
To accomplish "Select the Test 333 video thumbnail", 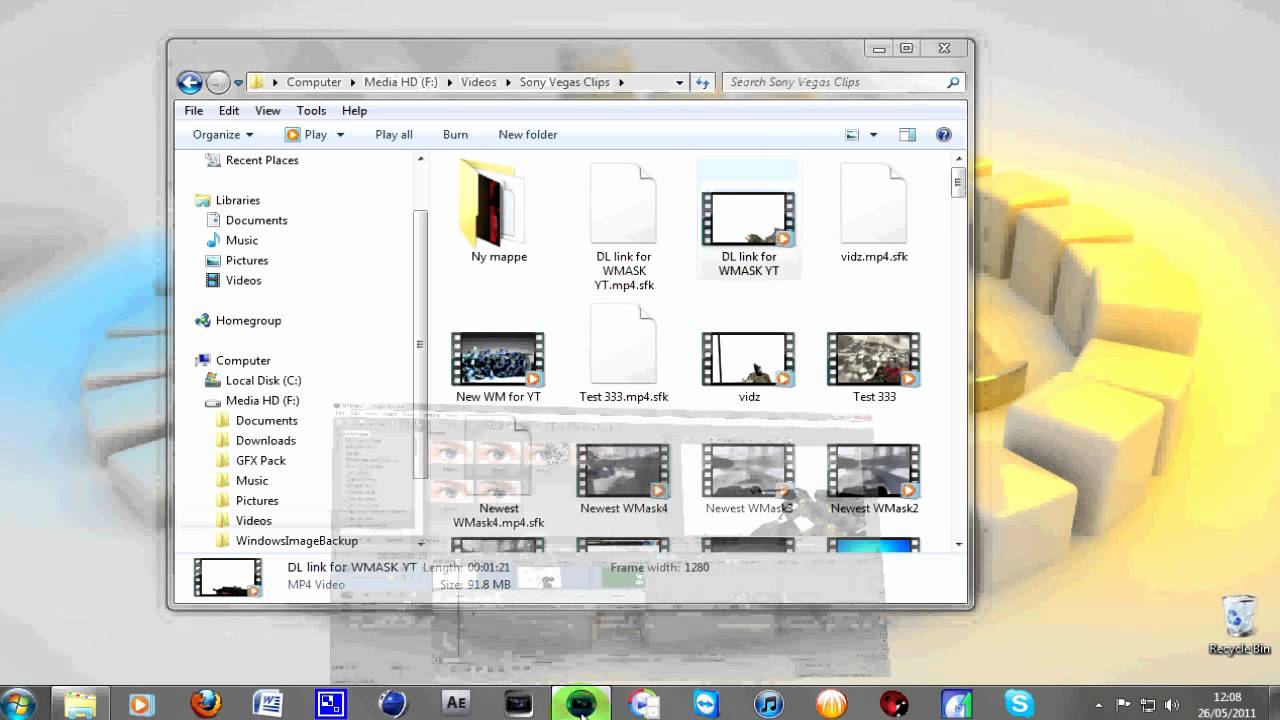I will click(x=874, y=359).
